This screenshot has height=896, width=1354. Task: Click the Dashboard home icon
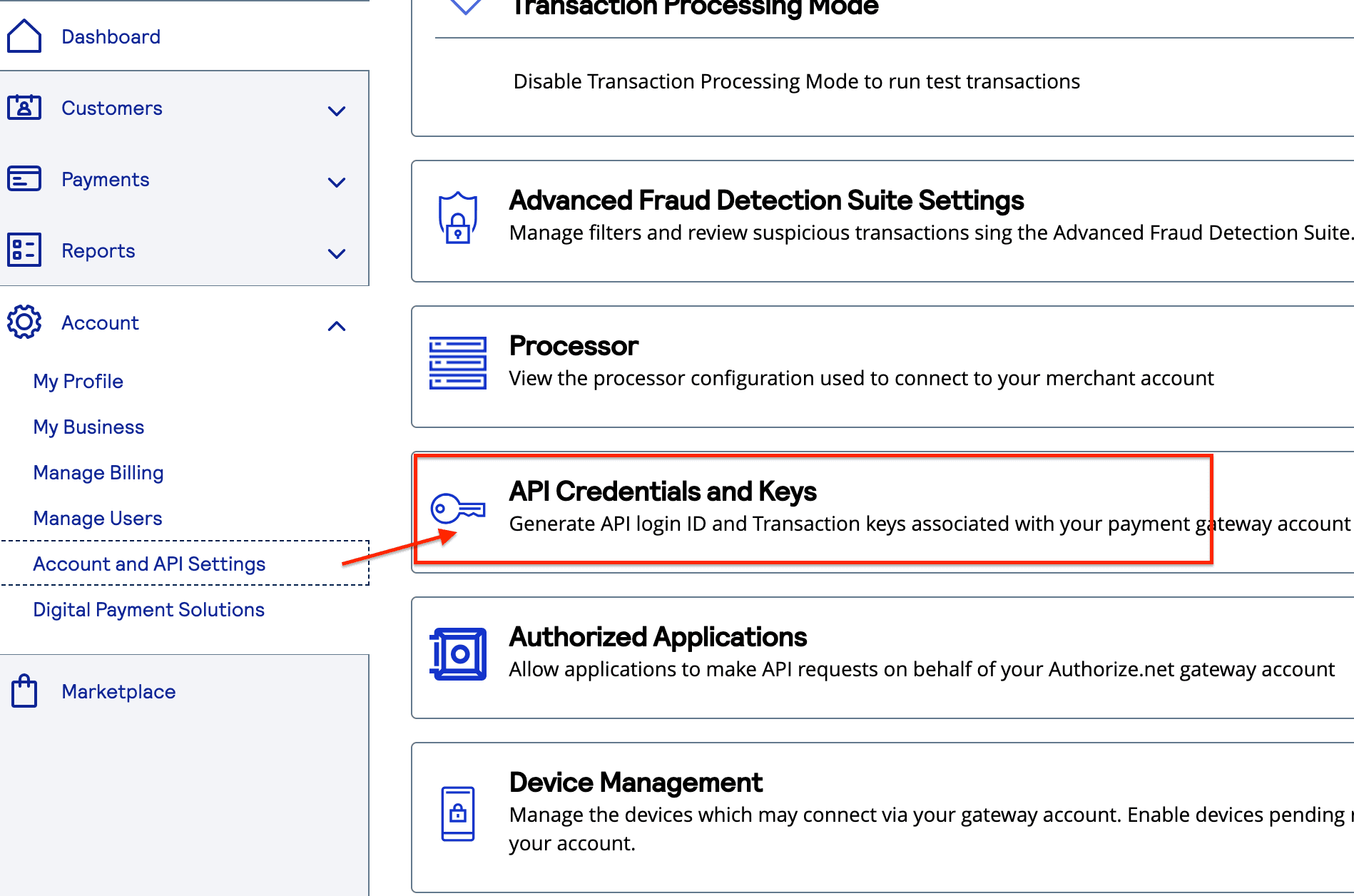point(24,36)
